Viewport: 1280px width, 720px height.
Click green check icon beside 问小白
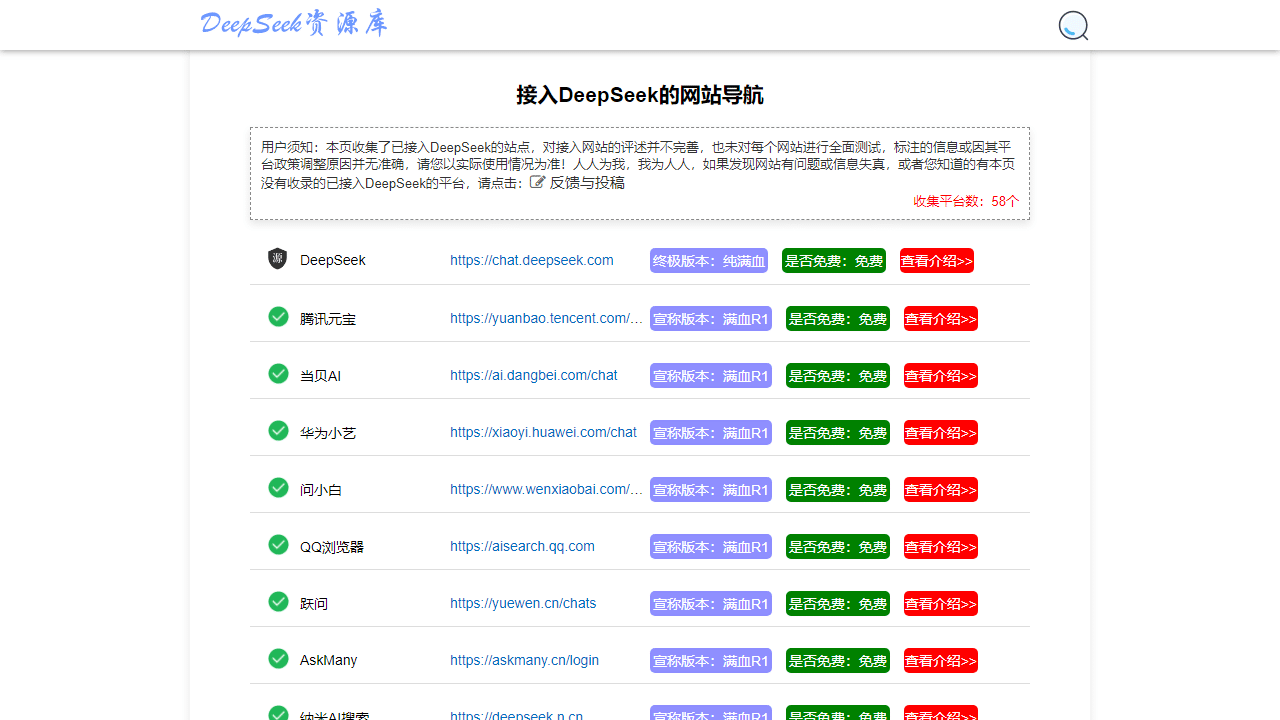(x=278, y=488)
